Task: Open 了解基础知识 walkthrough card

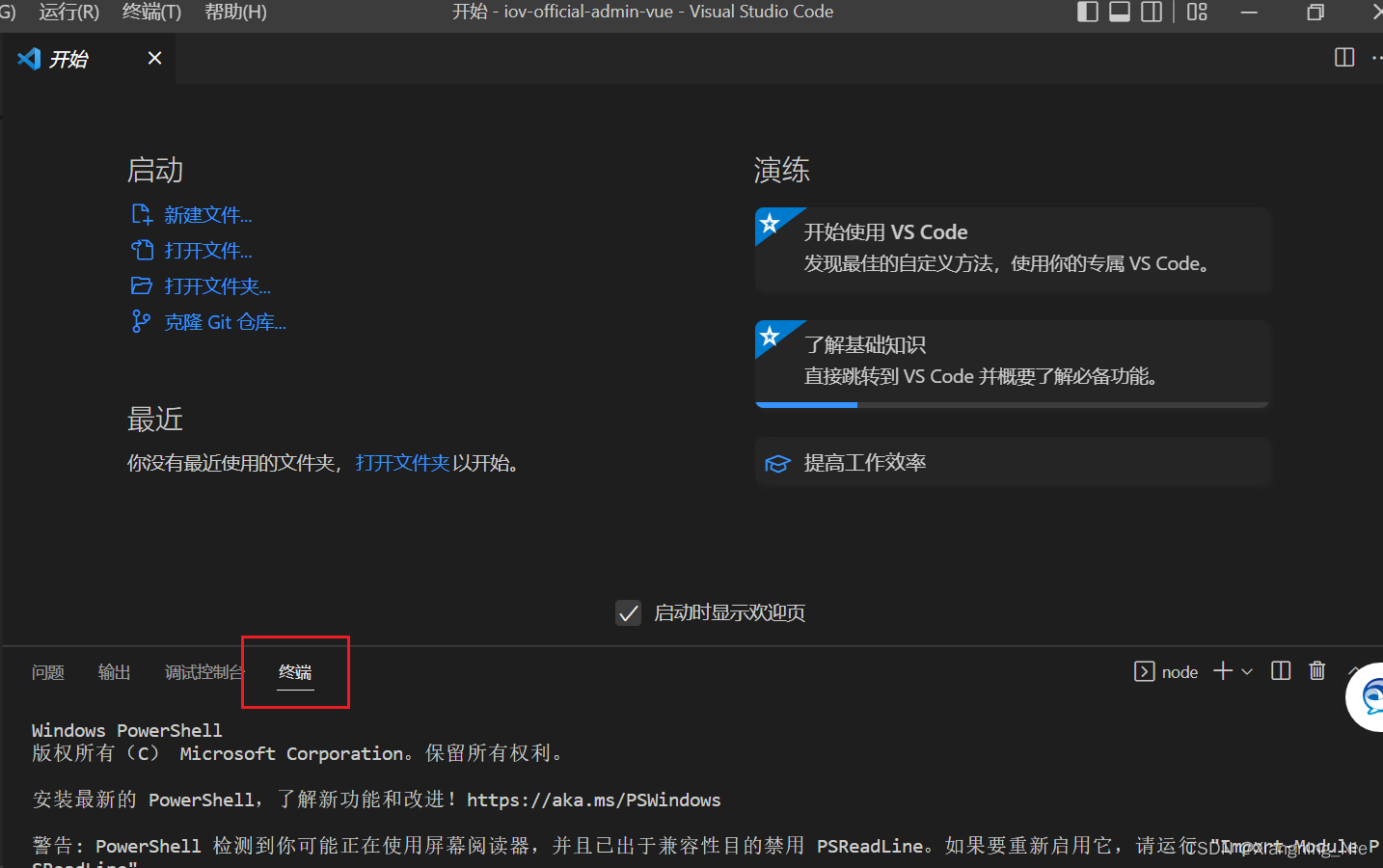Action: (1013, 364)
